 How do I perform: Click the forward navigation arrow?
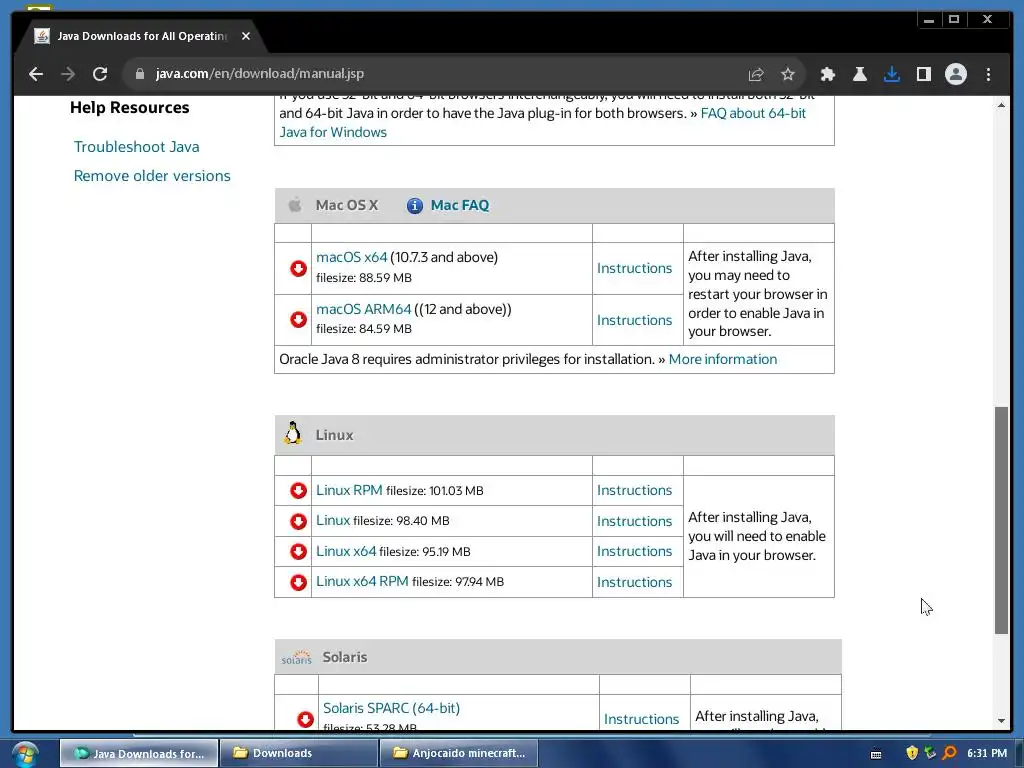click(x=68, y=74)
